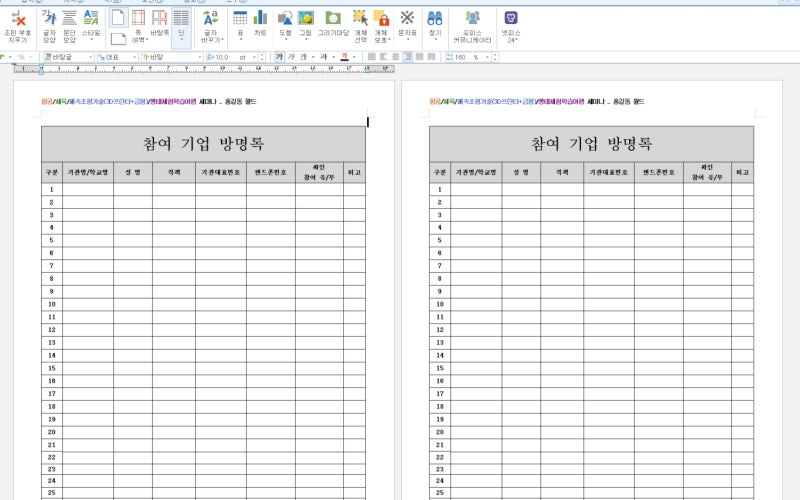
Task: Click 기관명/학교명 header cell on left page
Action: [x=88, y=172]
